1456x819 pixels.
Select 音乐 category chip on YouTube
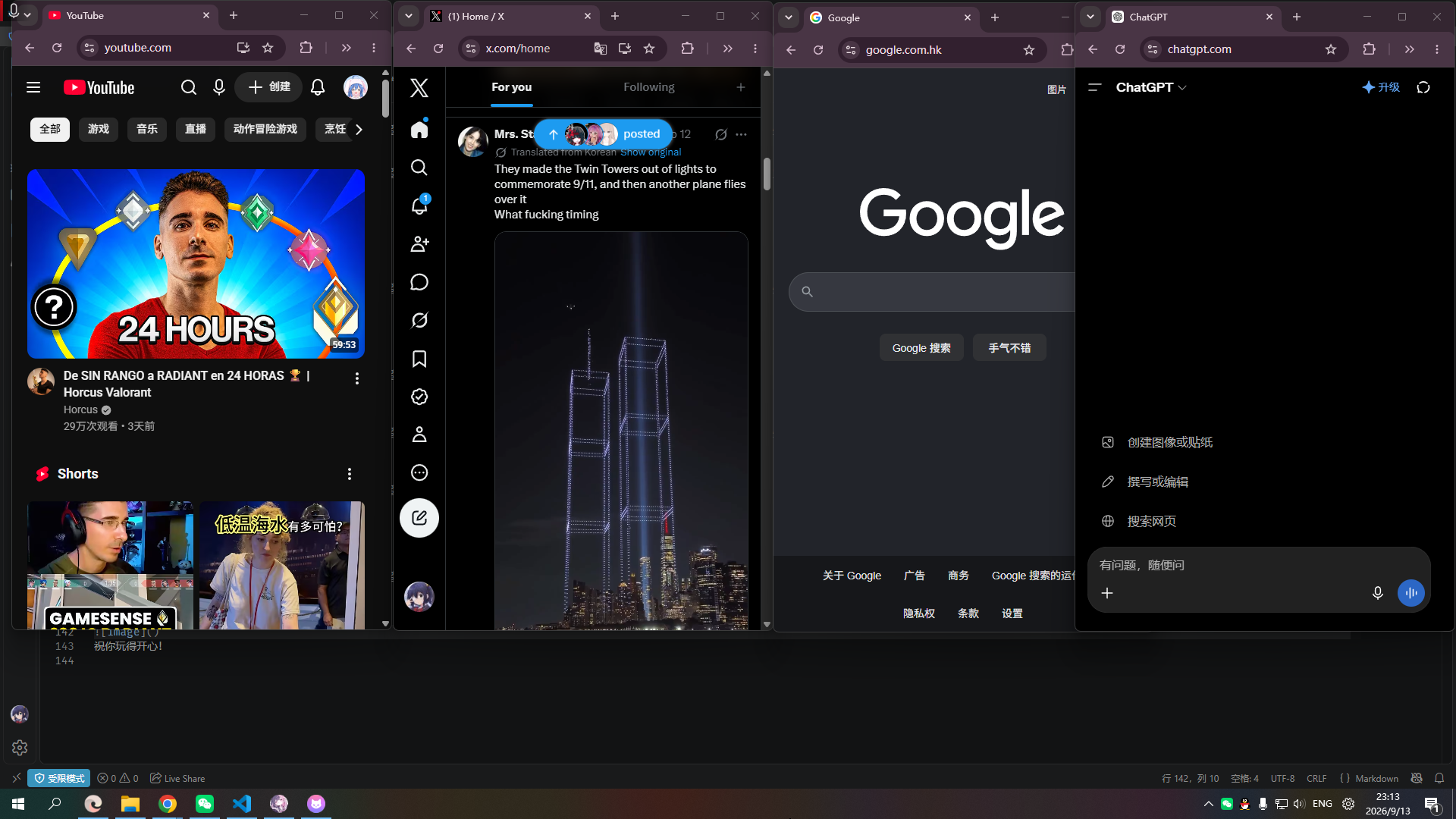(147, 130)
